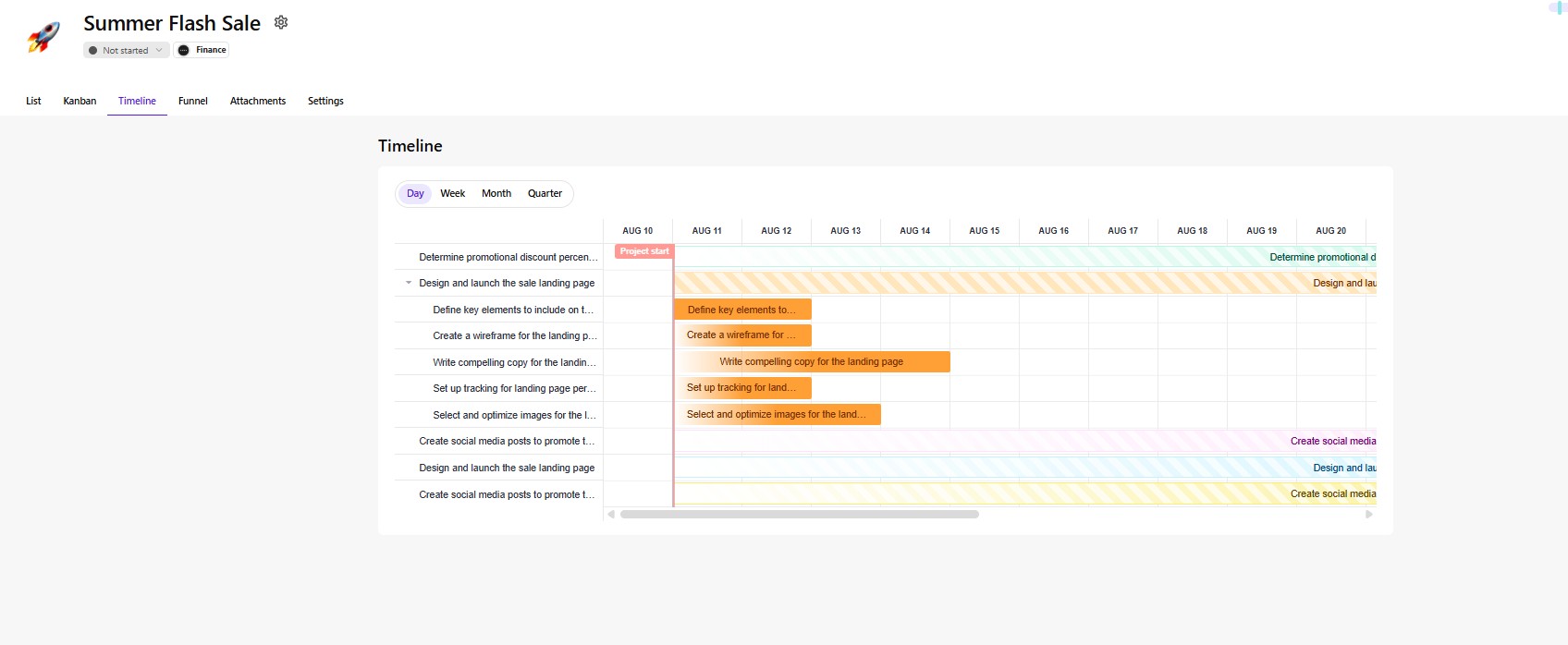Open the Attachments tab
Image resolution: width=1568 pixels, height=645 pixels.
tap(257, 102)
